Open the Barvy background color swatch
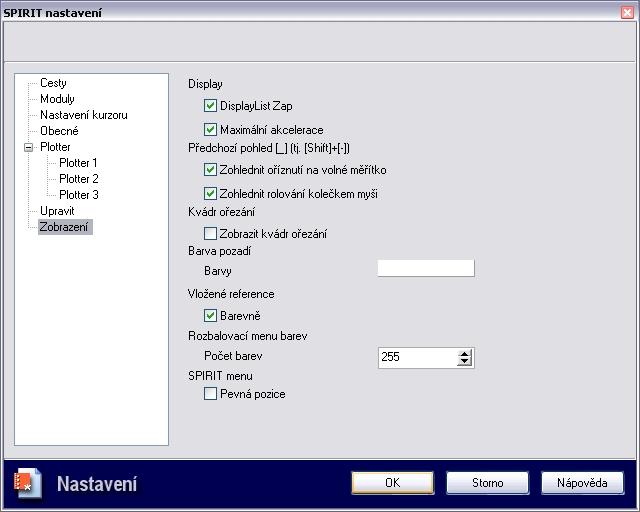 (x=426, y=268)
